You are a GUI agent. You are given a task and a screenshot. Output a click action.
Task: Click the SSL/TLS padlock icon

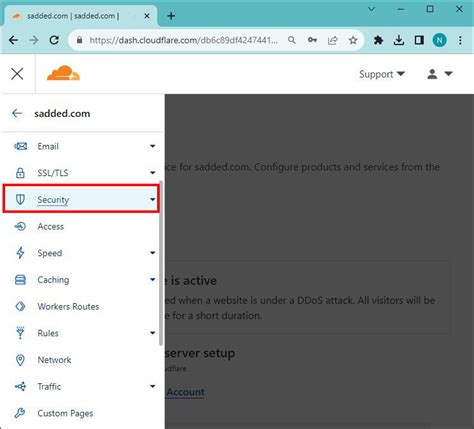(20, 173)
